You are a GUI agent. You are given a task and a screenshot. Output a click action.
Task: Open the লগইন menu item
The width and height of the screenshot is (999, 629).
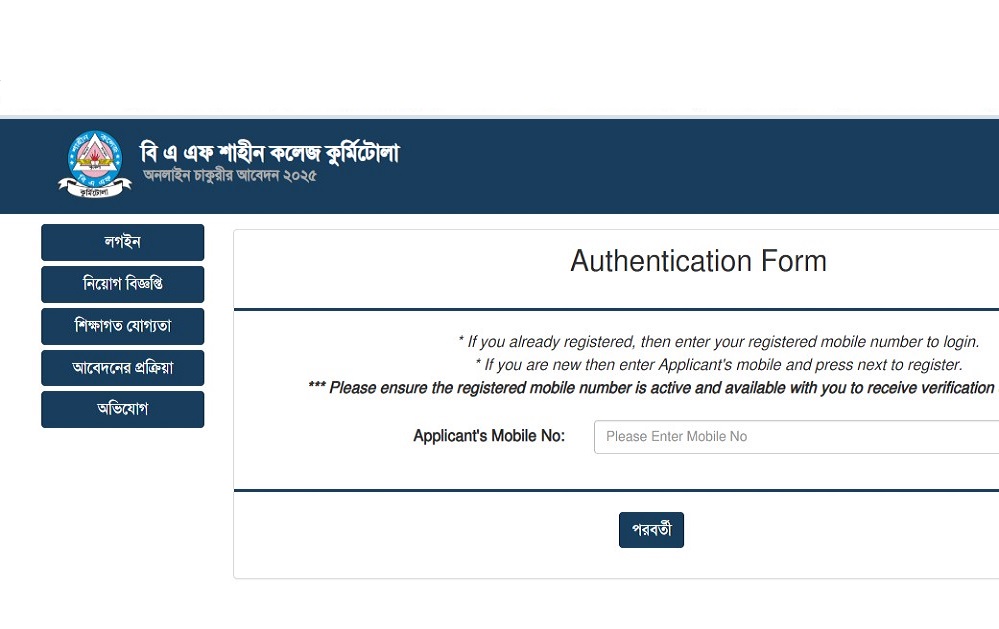coord(122,242)
